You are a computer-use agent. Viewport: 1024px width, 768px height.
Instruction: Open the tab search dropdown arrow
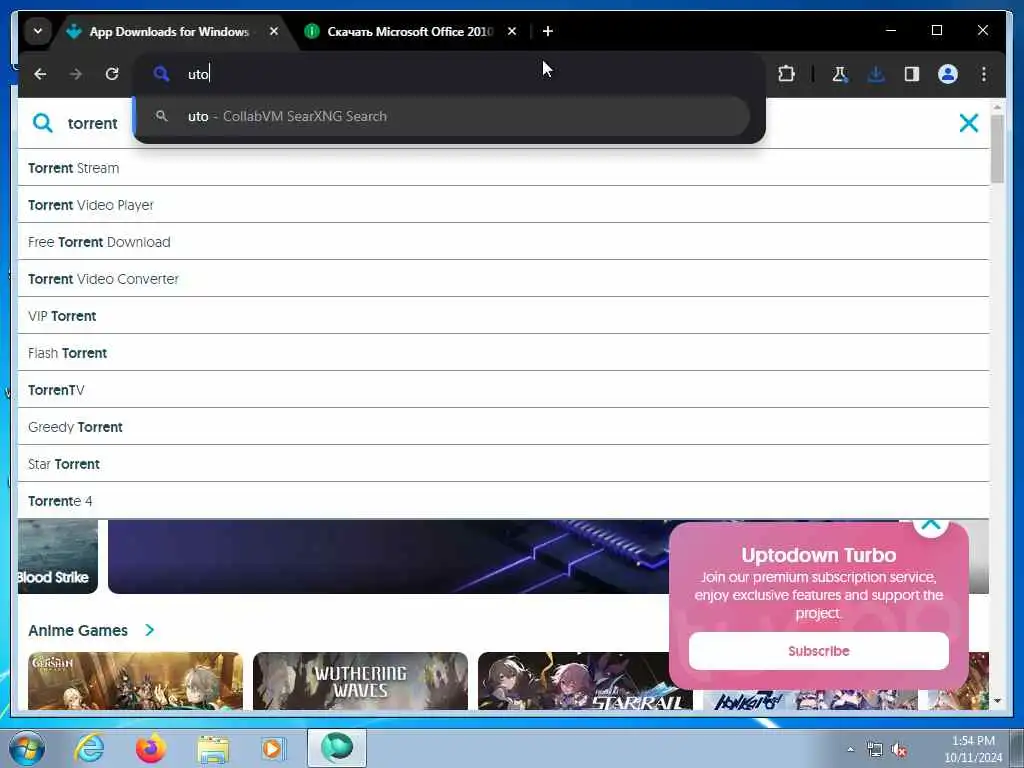38,31
